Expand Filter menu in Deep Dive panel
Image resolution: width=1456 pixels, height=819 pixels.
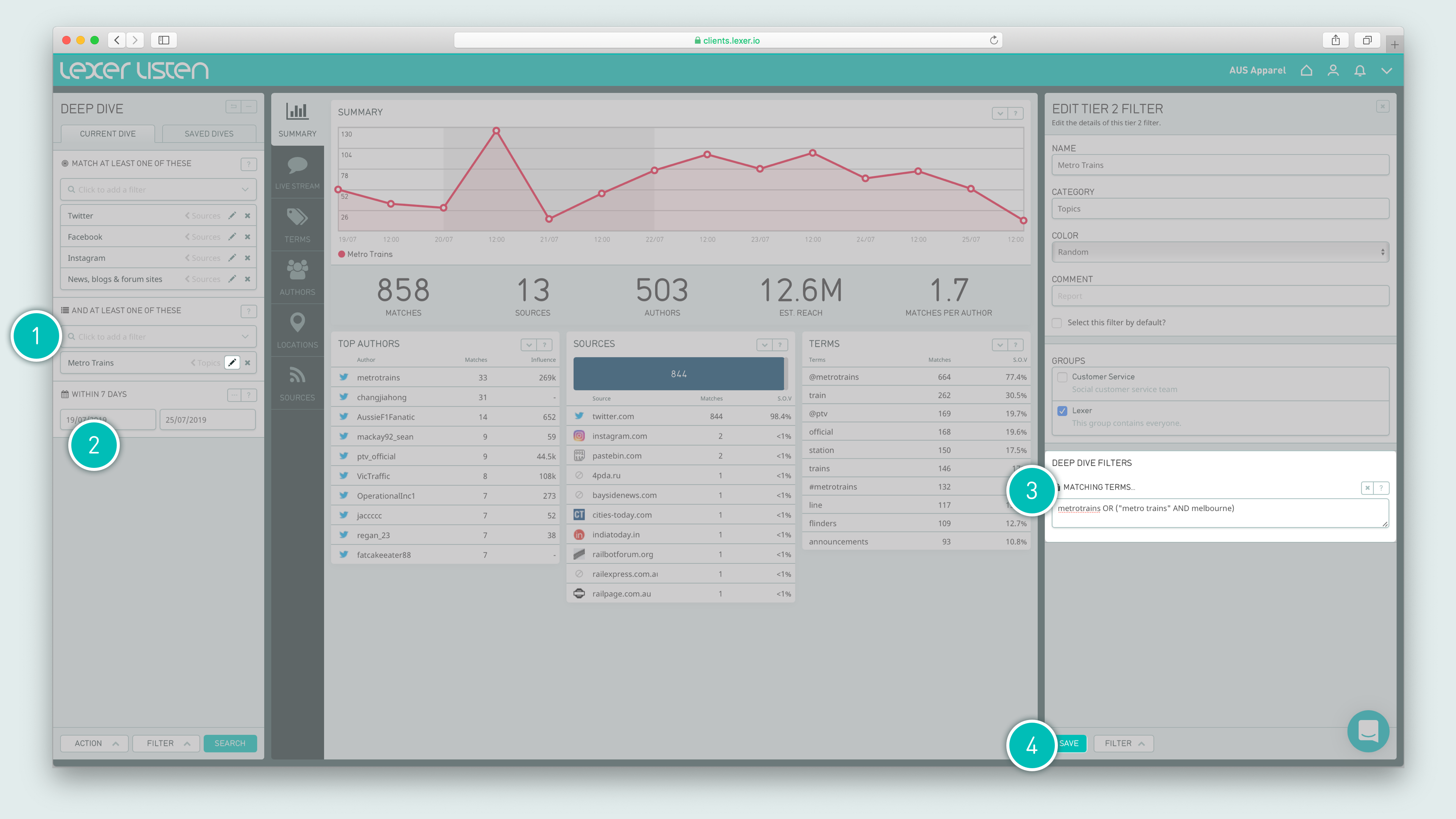coord(167,743)
